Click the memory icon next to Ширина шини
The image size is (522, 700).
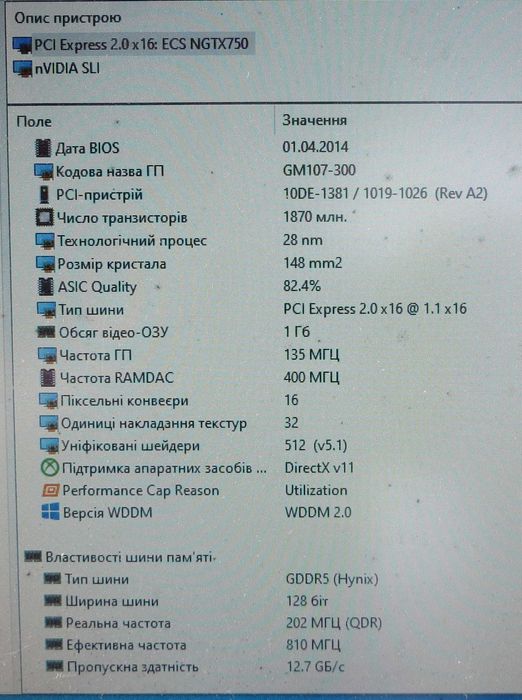pos(53,601)
